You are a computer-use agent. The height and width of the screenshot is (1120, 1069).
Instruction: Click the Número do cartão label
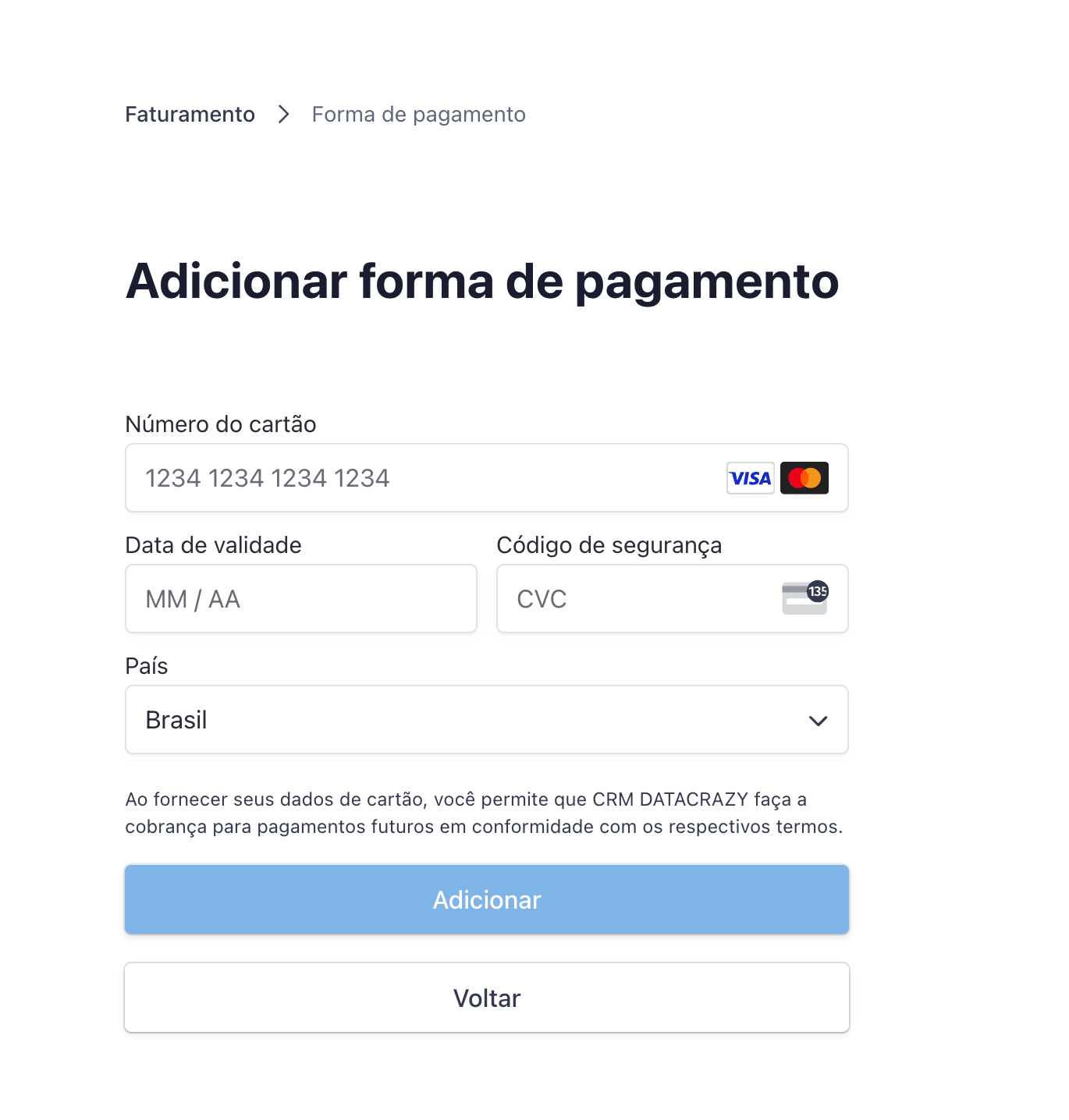221,424
